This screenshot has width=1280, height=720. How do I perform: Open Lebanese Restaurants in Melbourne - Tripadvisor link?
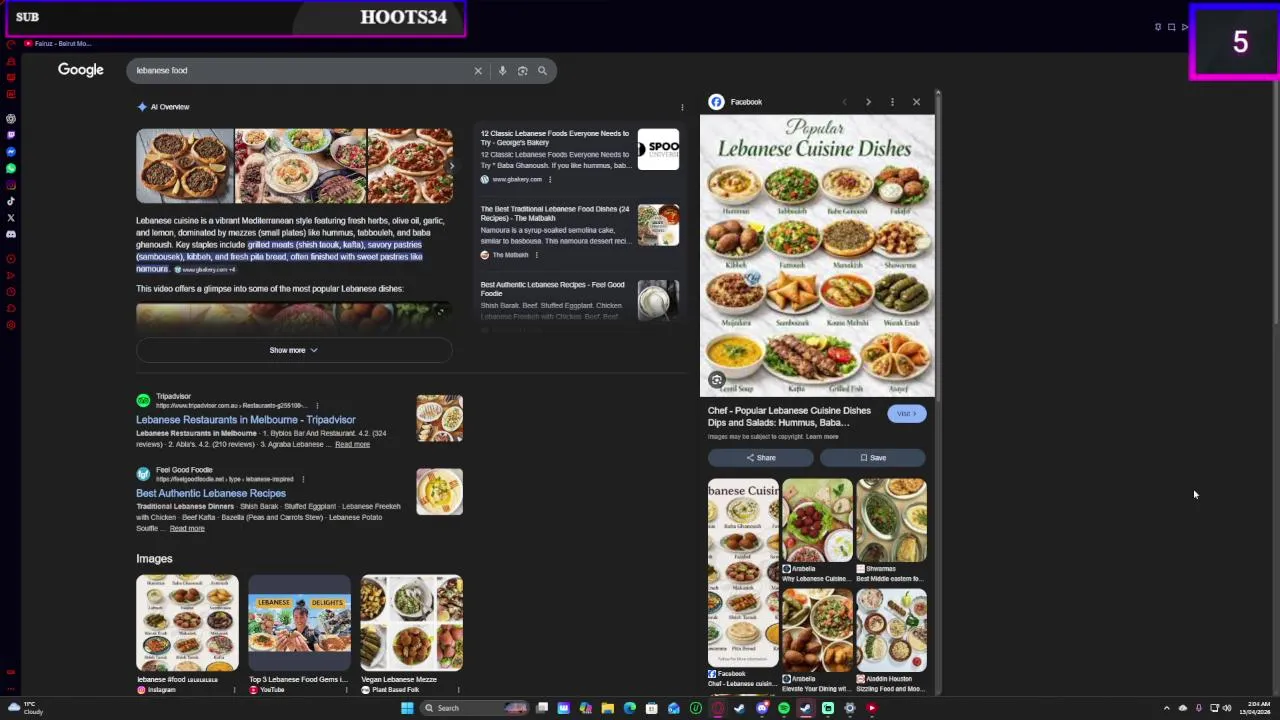pyautogui.click(x=246, y=420)
